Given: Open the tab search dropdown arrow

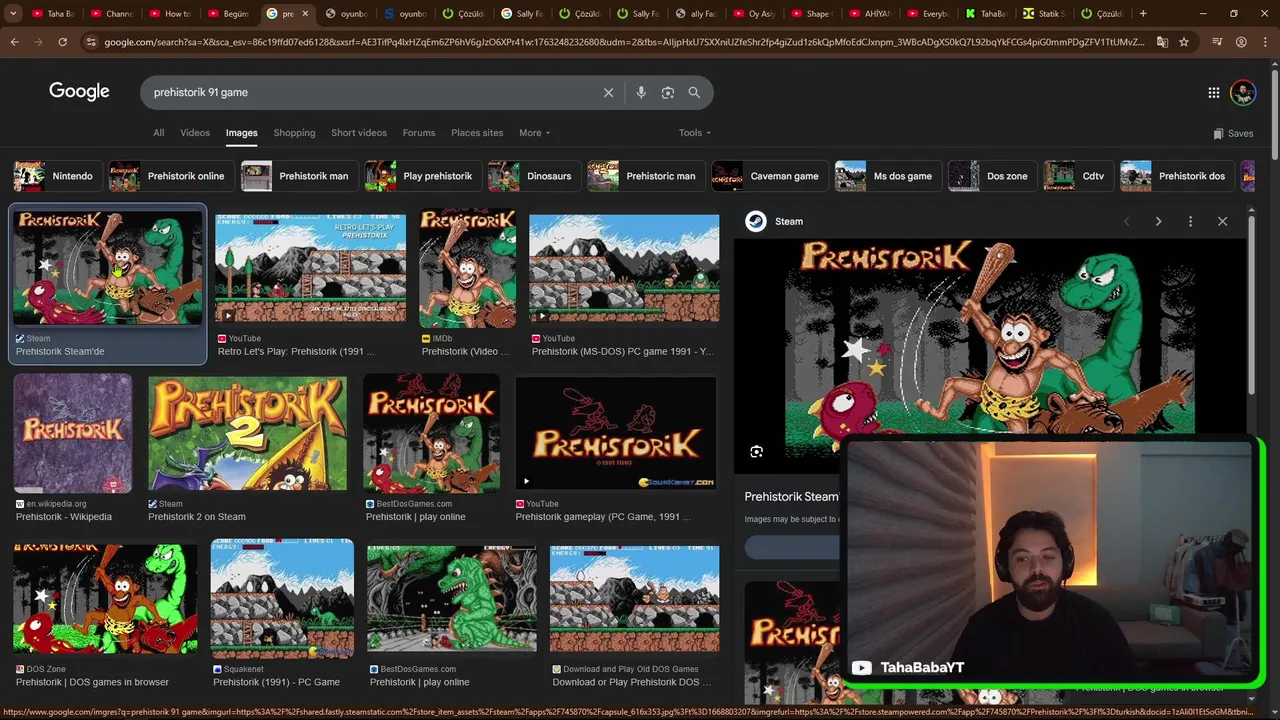Looking at the screenshot, I should (13, 14).
